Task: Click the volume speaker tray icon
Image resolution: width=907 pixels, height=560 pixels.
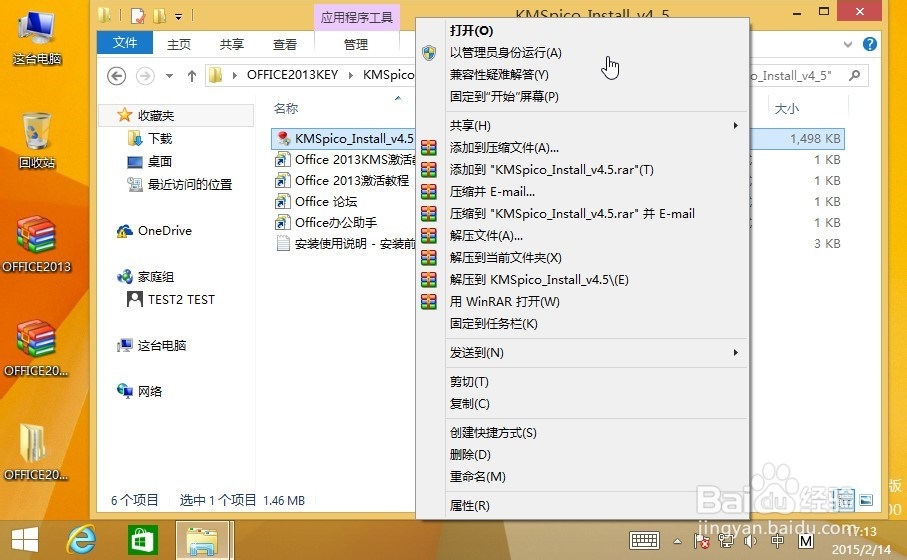Action: [x=751, y=541]
